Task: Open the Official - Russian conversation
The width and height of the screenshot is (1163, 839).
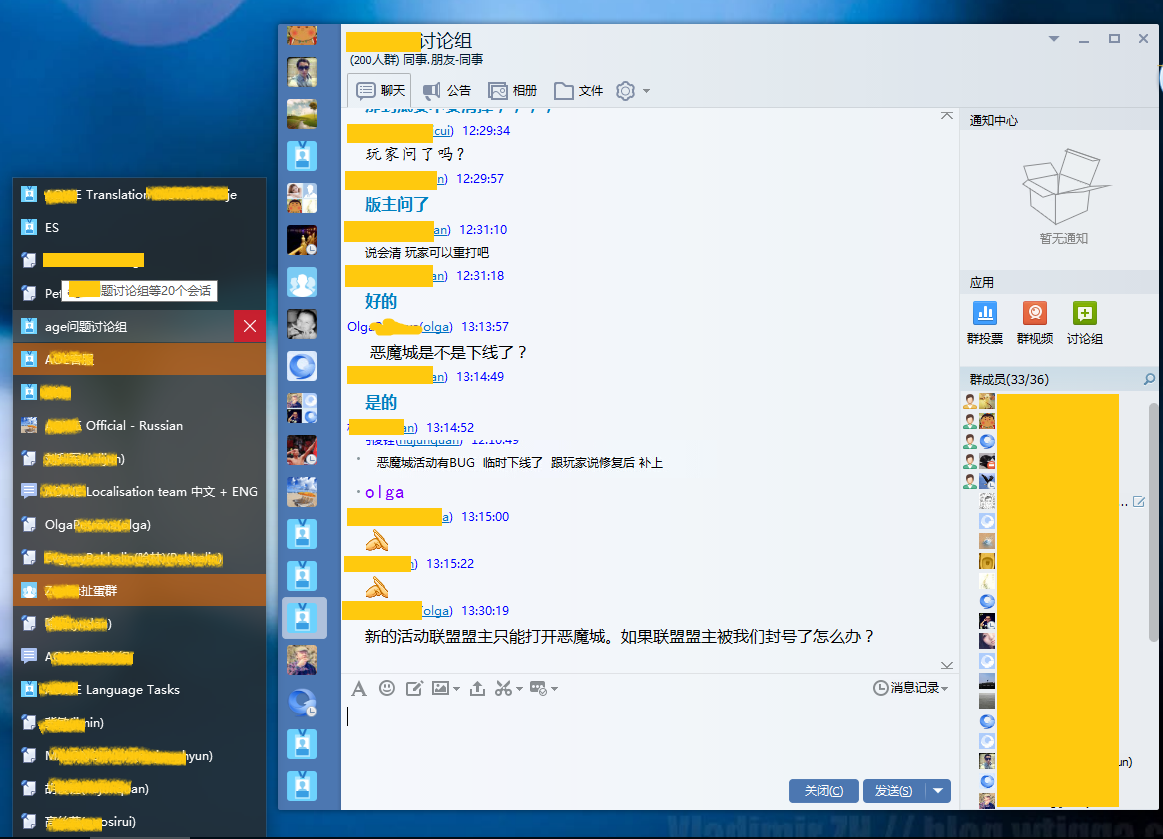Action: (x=139, y=426)
